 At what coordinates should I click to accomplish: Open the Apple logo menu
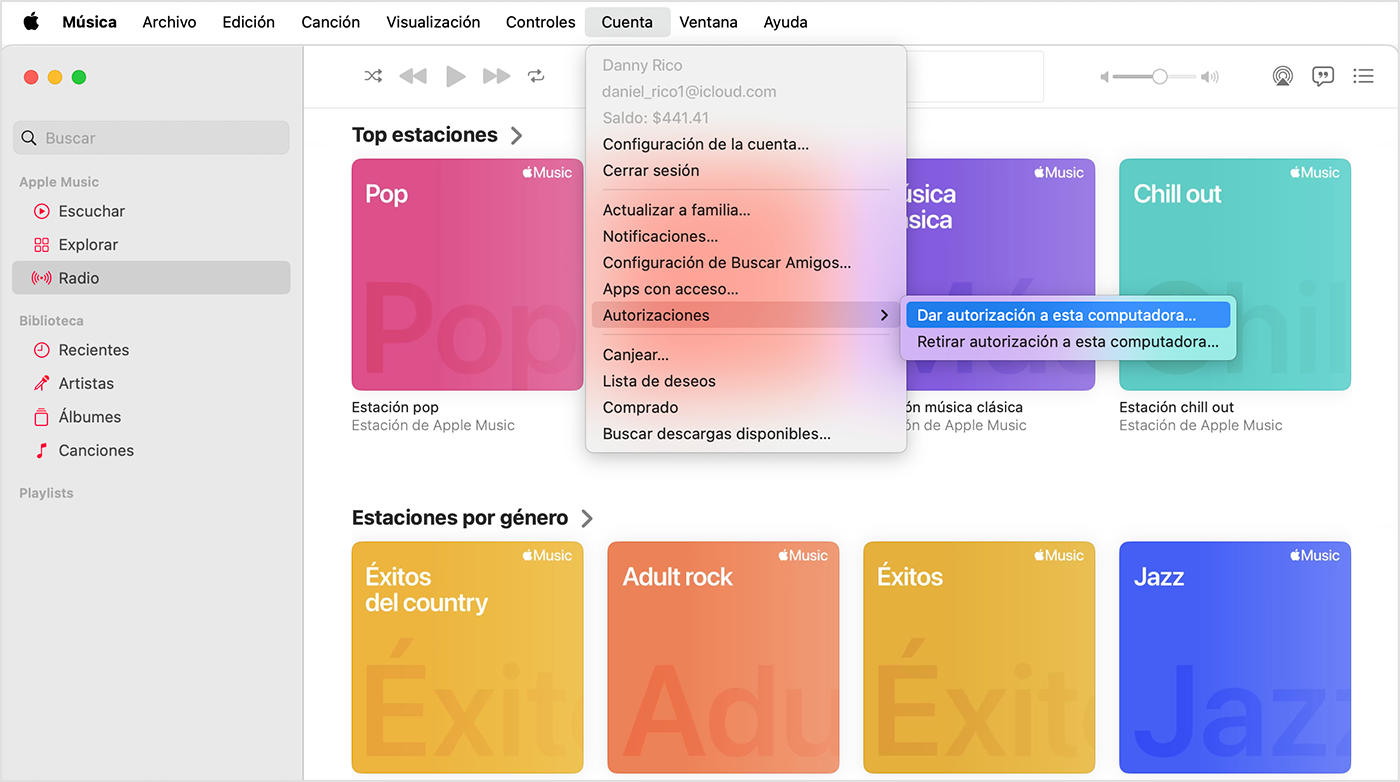click(x=31, y=21)
